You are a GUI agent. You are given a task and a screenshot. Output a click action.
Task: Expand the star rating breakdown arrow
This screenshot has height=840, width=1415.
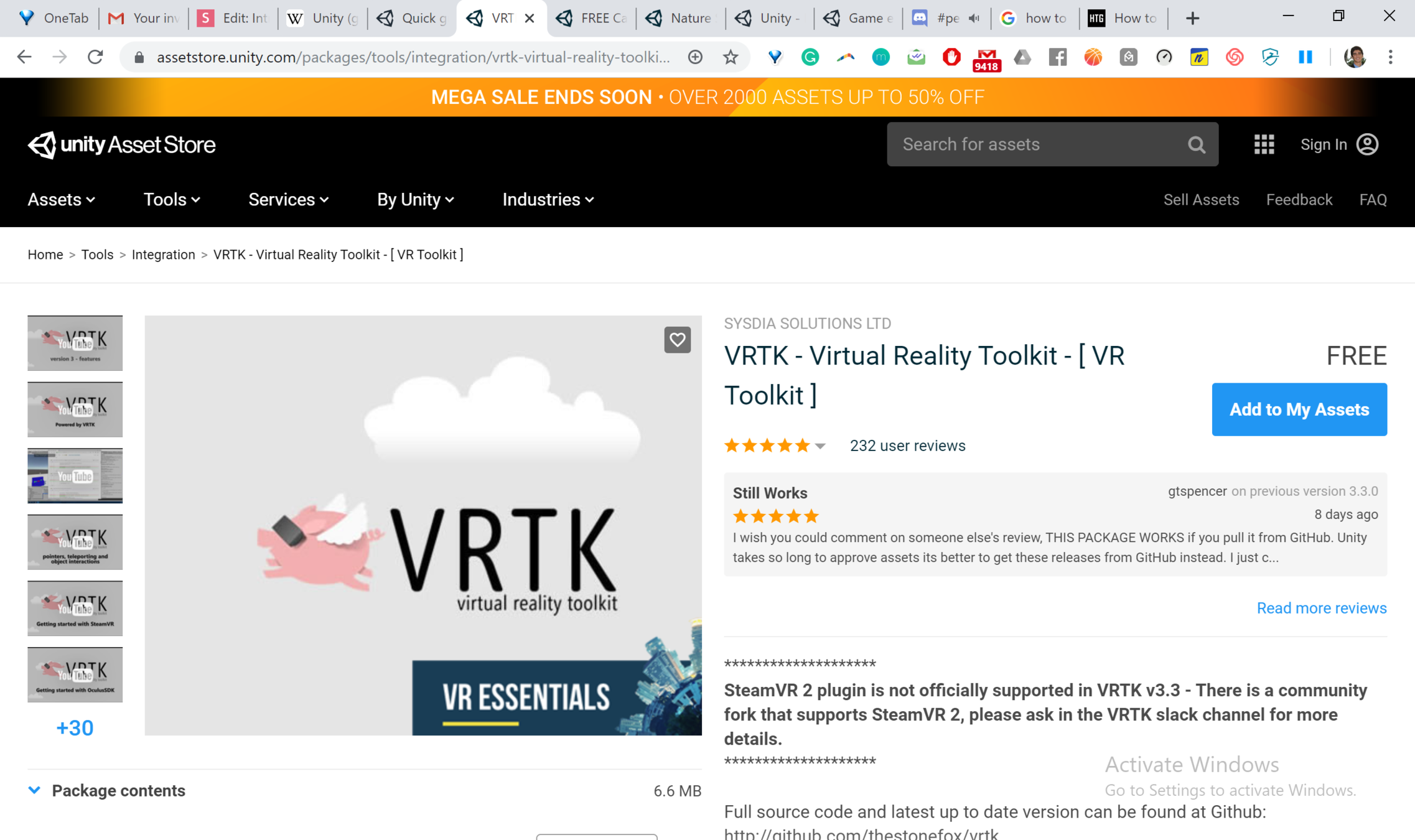(x=820, y=446)
